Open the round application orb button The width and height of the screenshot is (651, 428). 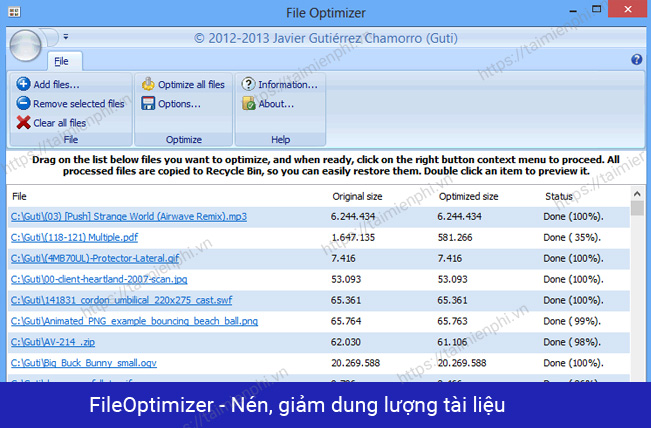(25, 46)
